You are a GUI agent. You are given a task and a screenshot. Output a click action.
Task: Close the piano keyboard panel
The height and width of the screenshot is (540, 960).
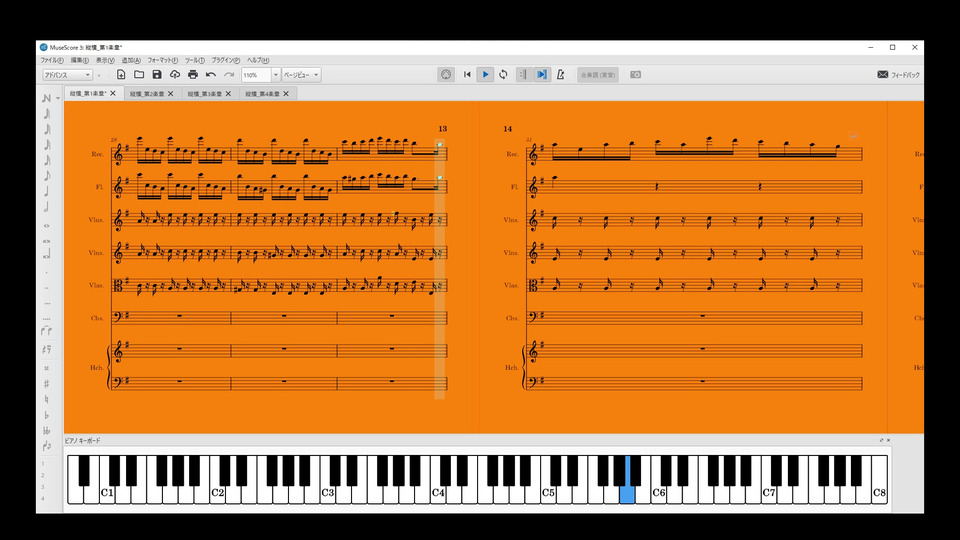click(888, 440)
